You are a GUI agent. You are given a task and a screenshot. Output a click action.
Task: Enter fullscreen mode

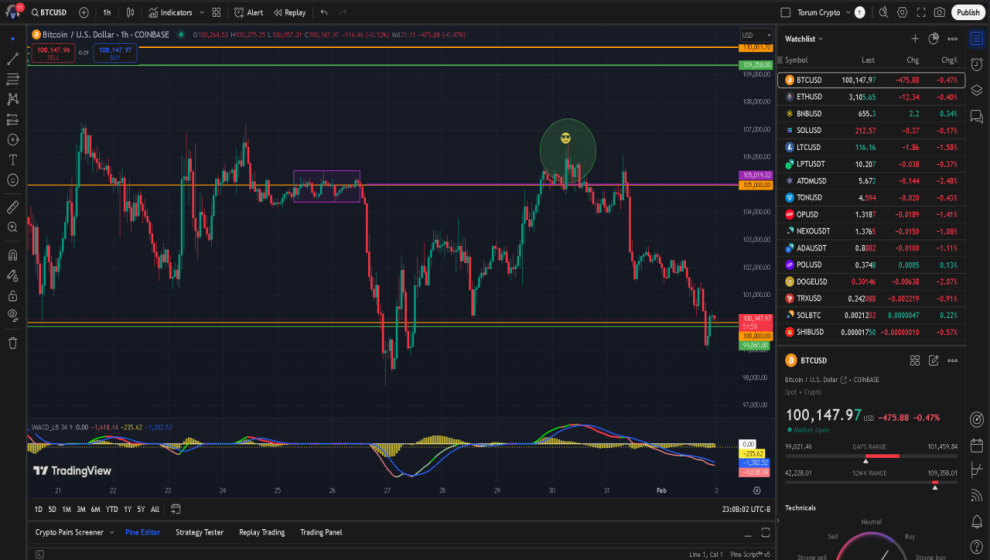point(921,12)
